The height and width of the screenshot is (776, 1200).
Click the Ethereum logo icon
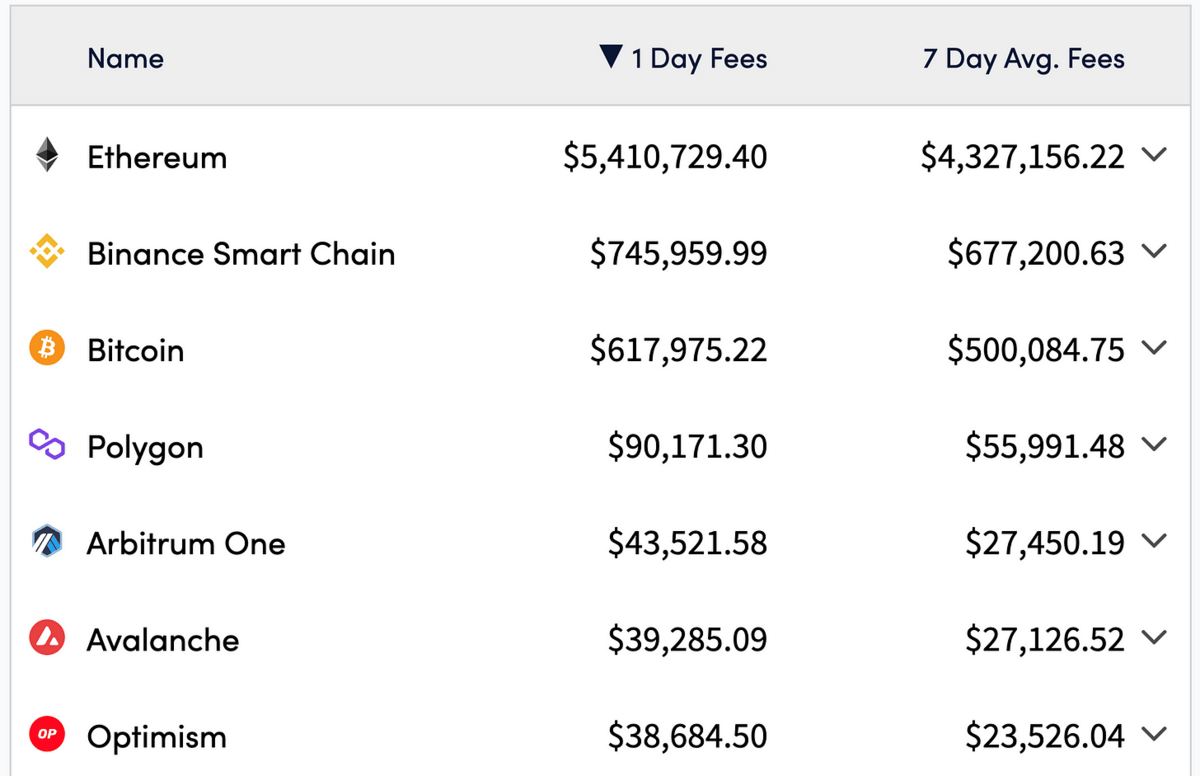47,156
